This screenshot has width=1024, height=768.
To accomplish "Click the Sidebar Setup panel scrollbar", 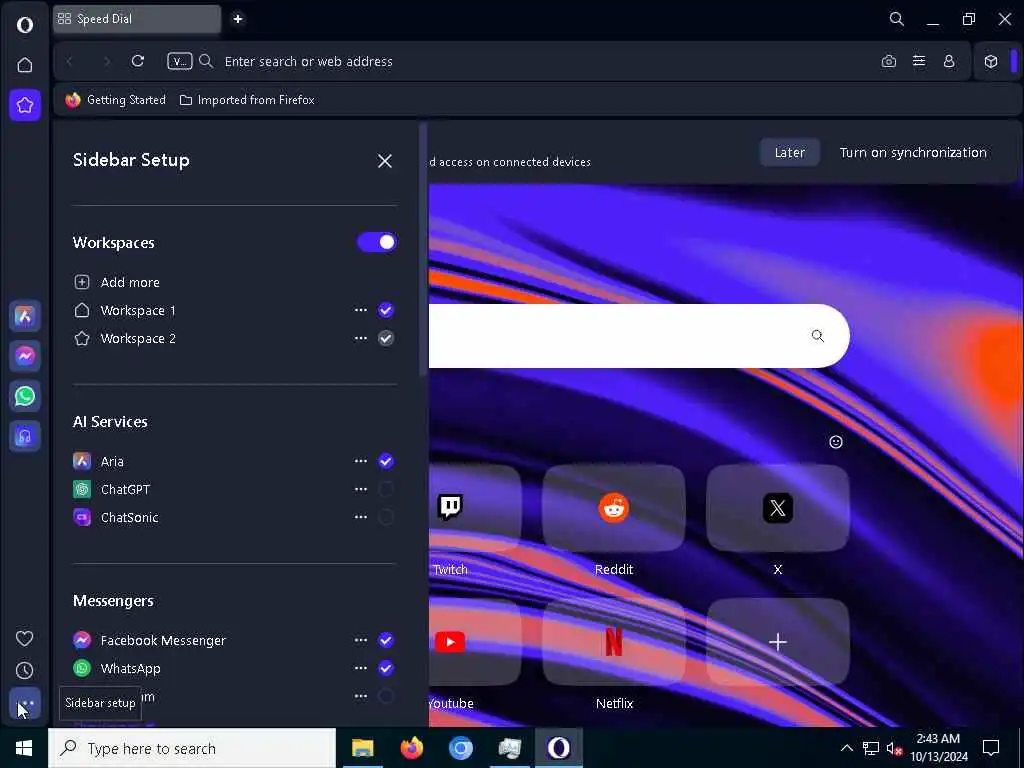I will 423,250.
